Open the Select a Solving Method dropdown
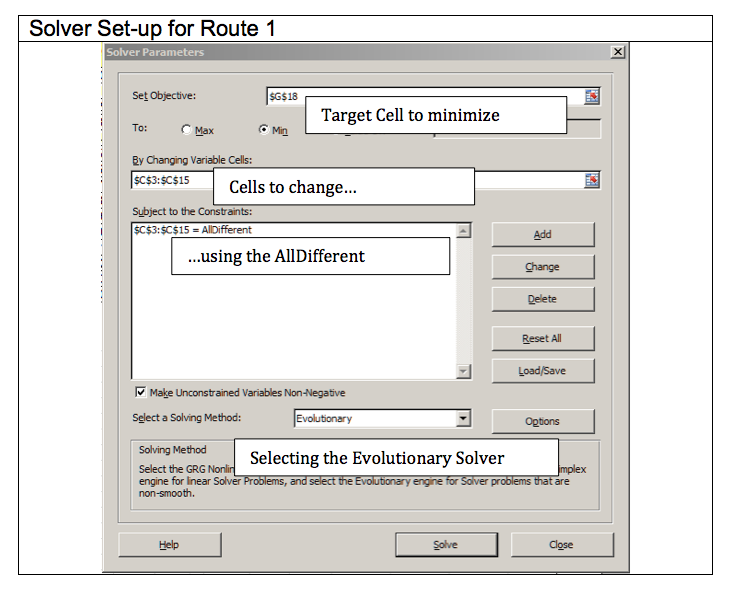Viewport: 741px width, 590px height. (462, 419)
